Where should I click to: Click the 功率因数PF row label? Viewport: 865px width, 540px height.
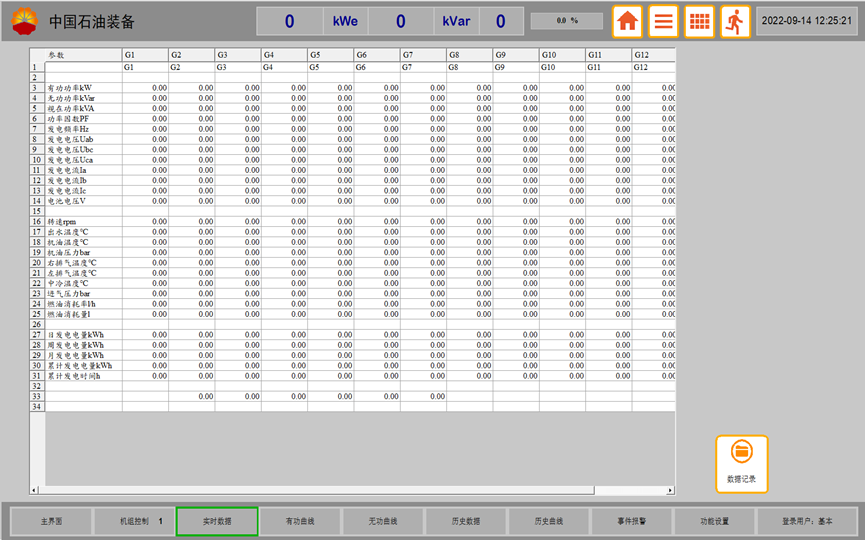pos(68,119)
